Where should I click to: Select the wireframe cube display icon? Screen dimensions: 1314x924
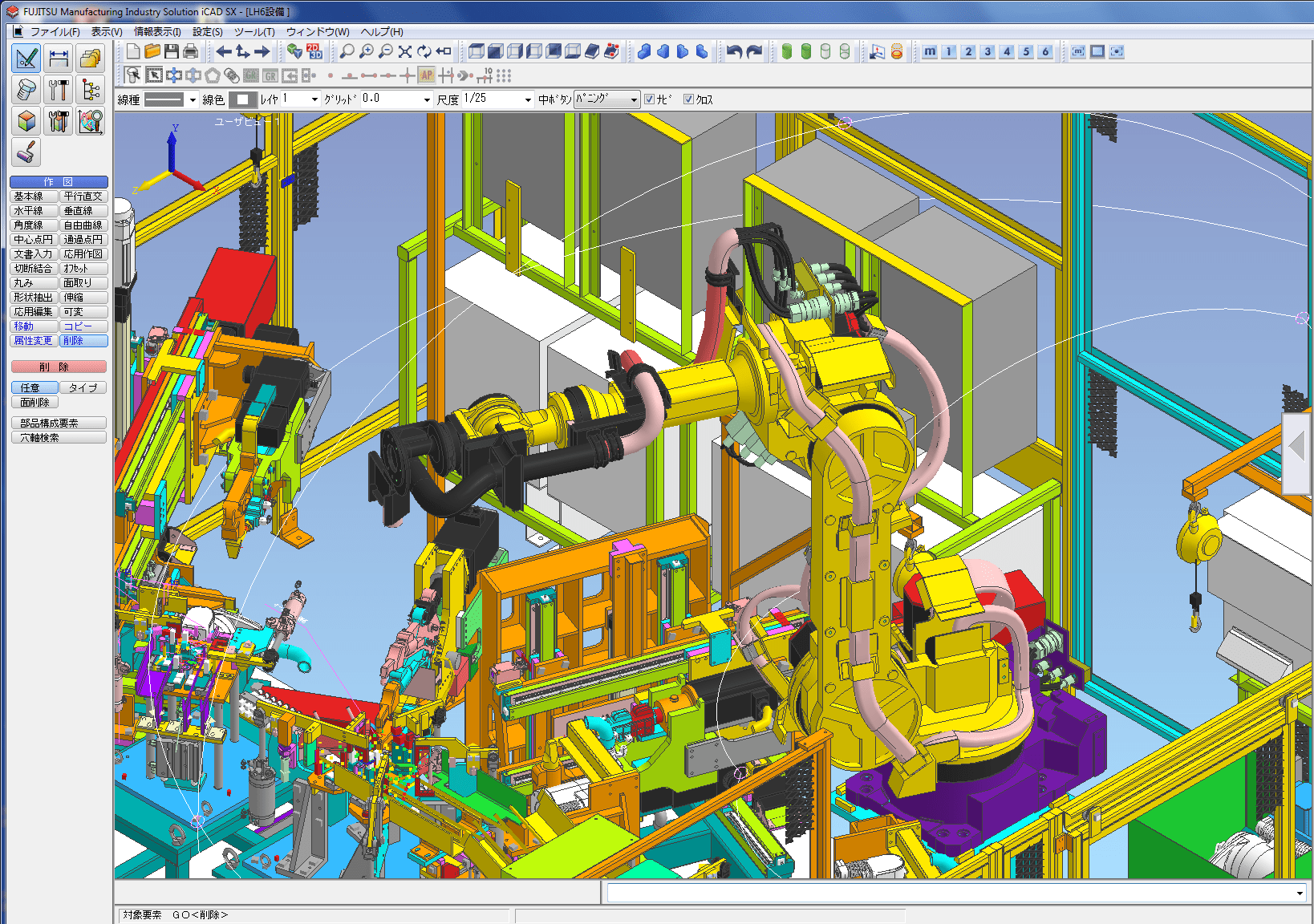click(x=477, y=51)
